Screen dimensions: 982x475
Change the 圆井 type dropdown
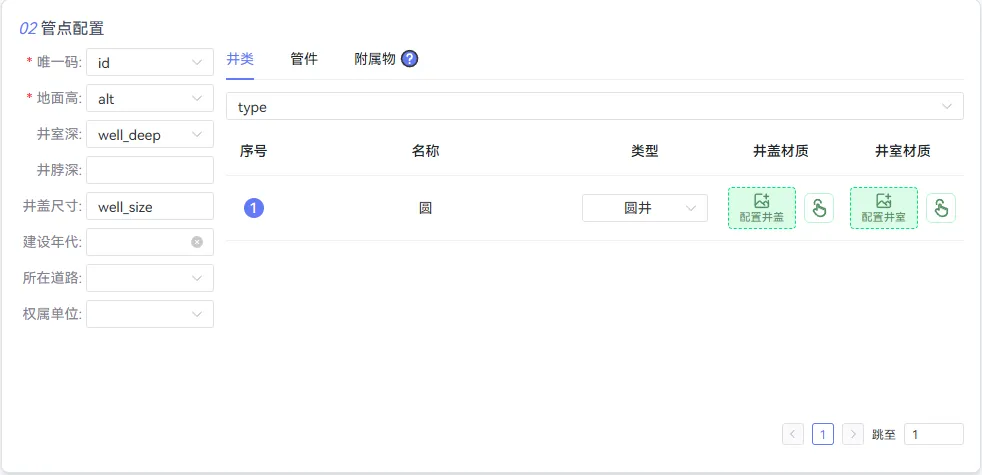[644, 208]
